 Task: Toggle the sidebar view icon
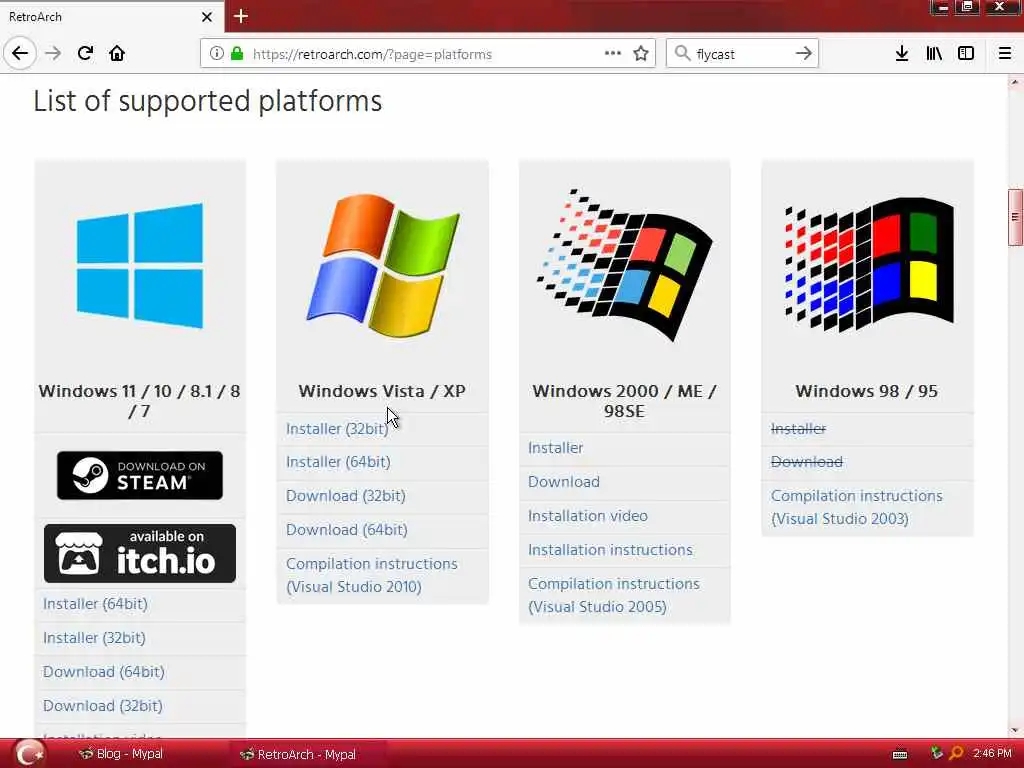point(966,54)
